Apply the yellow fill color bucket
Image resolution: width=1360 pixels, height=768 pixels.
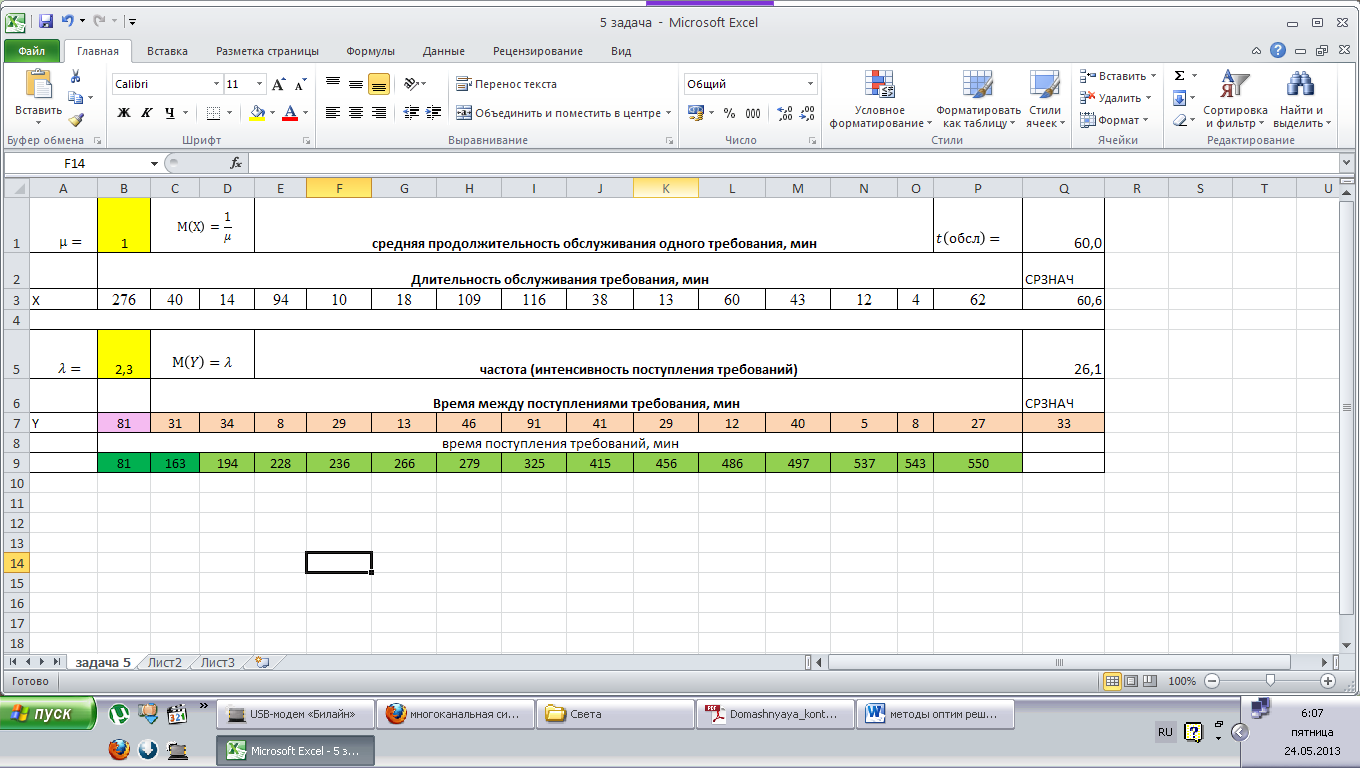tap(257, 113)
